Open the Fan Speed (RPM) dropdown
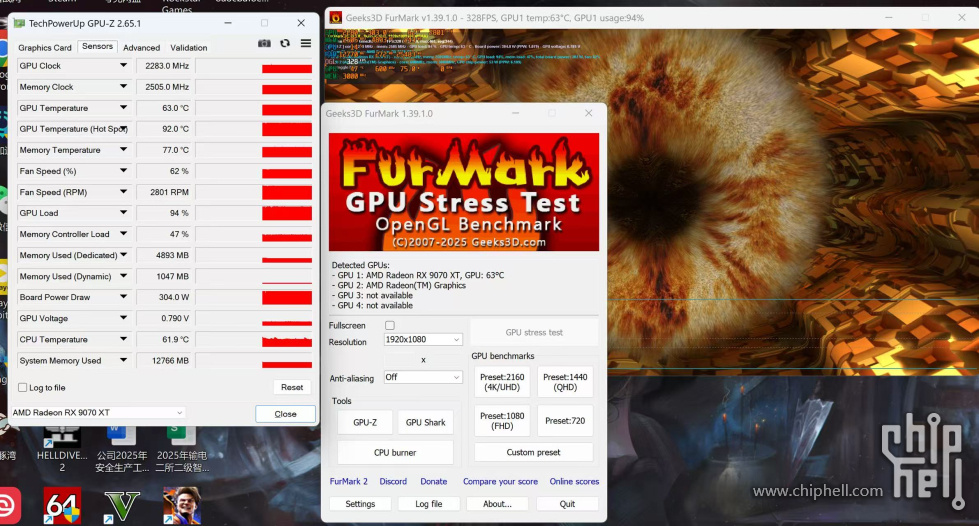The width and height of the screenshot is (979, 526). pyautogui.click(x=123, y=192)
